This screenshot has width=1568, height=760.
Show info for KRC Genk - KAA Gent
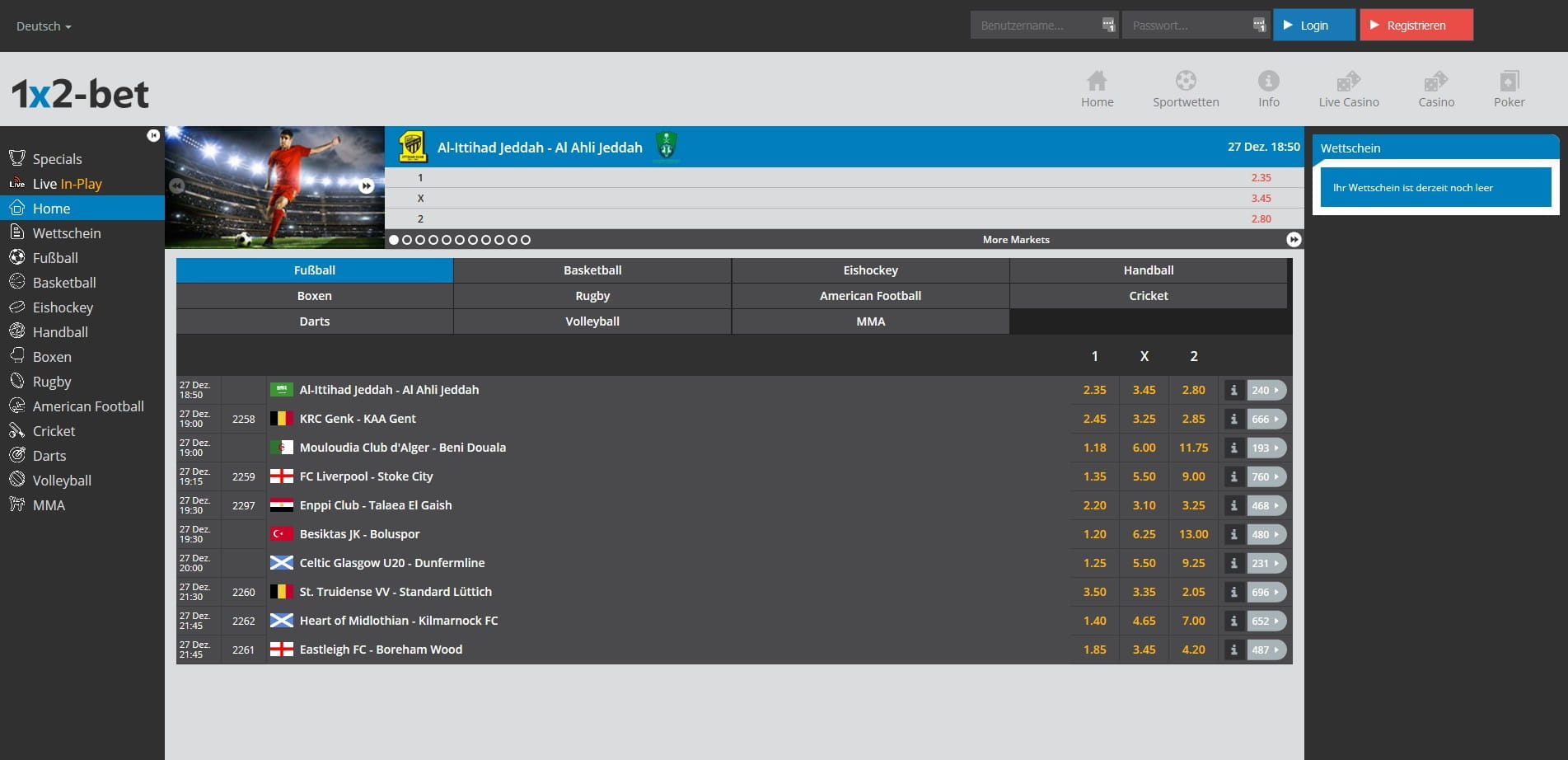point(1233,419)
